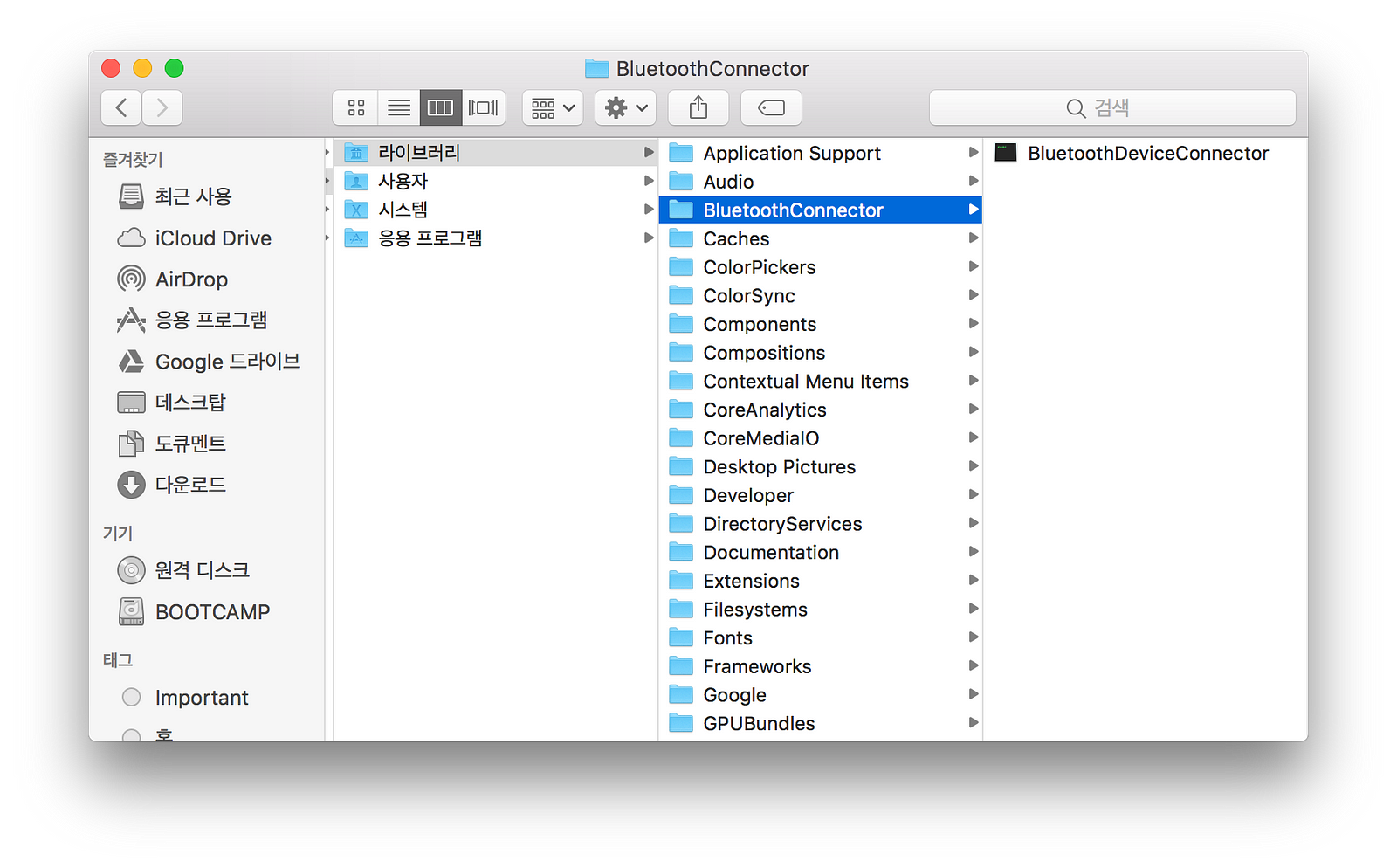The height and width of the screenshot is (868, 1397).
Task: Select the GPUBundles folder
Action: click(x=821, y=723)
